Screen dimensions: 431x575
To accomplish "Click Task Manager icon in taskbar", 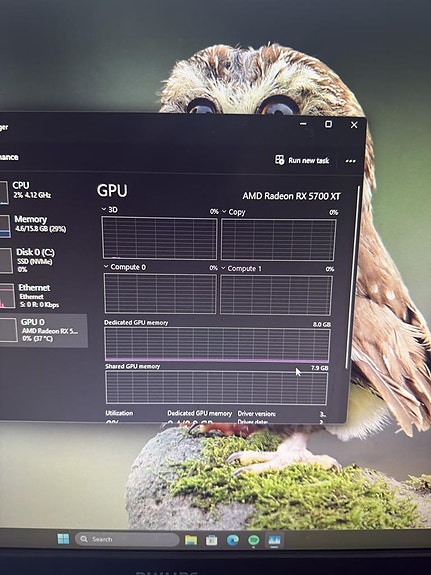I will click(x=274, y=540).
